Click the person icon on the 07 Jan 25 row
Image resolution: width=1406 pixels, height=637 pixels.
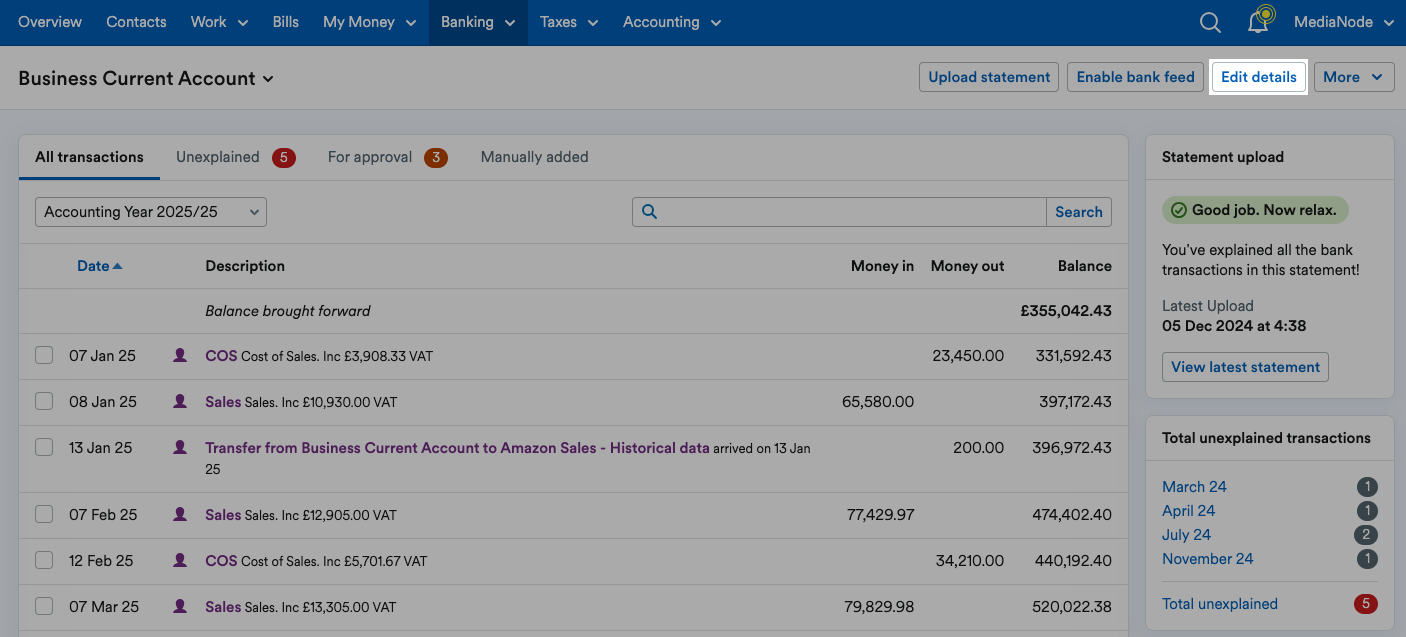[180, 355]
